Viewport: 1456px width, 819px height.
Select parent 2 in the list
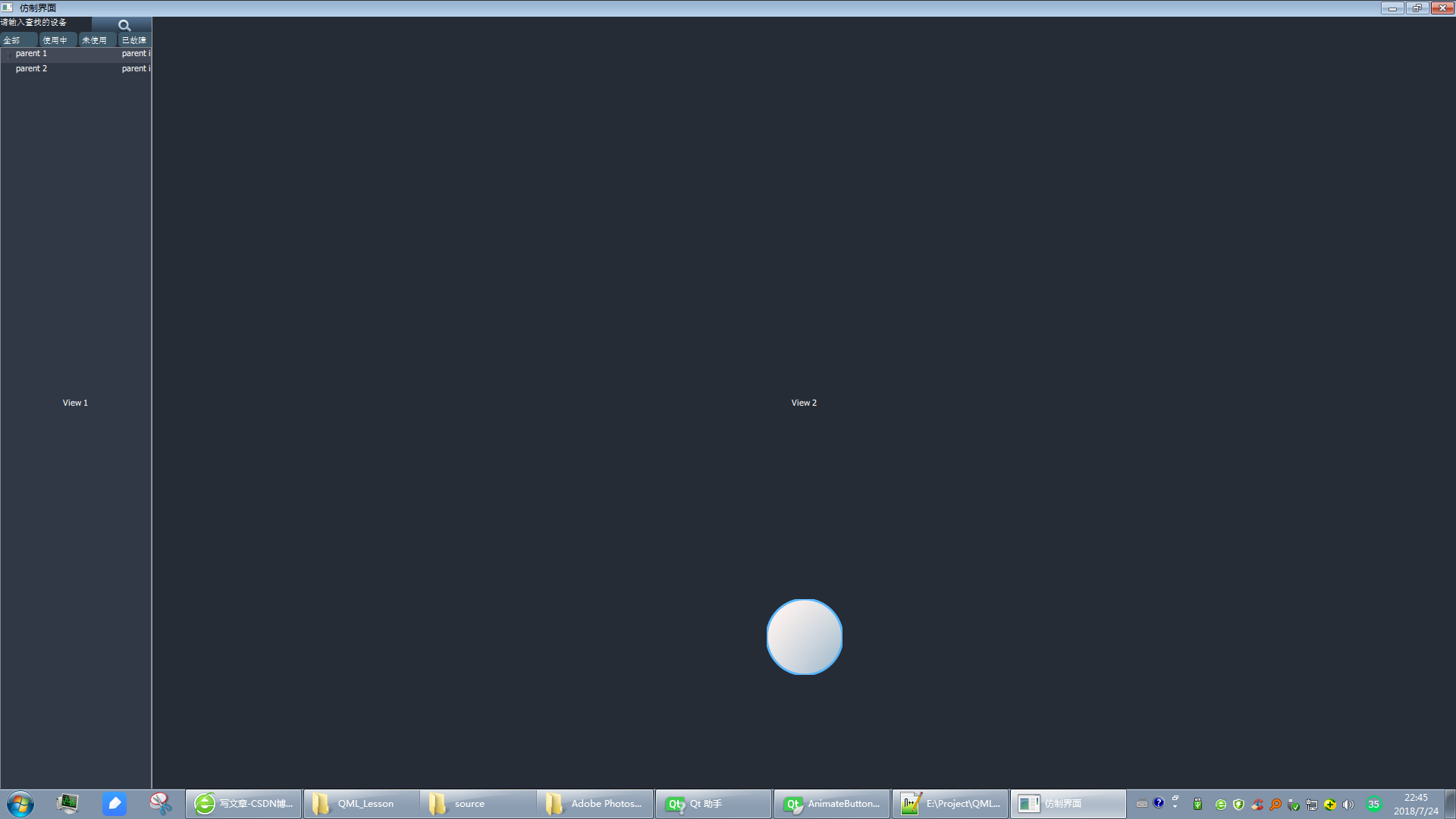pos(30,68)
